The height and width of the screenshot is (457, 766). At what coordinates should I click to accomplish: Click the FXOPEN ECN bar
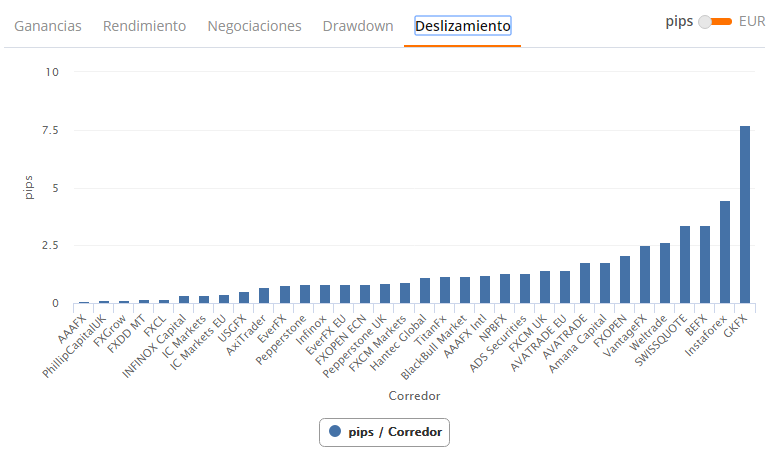pos(364,294)
